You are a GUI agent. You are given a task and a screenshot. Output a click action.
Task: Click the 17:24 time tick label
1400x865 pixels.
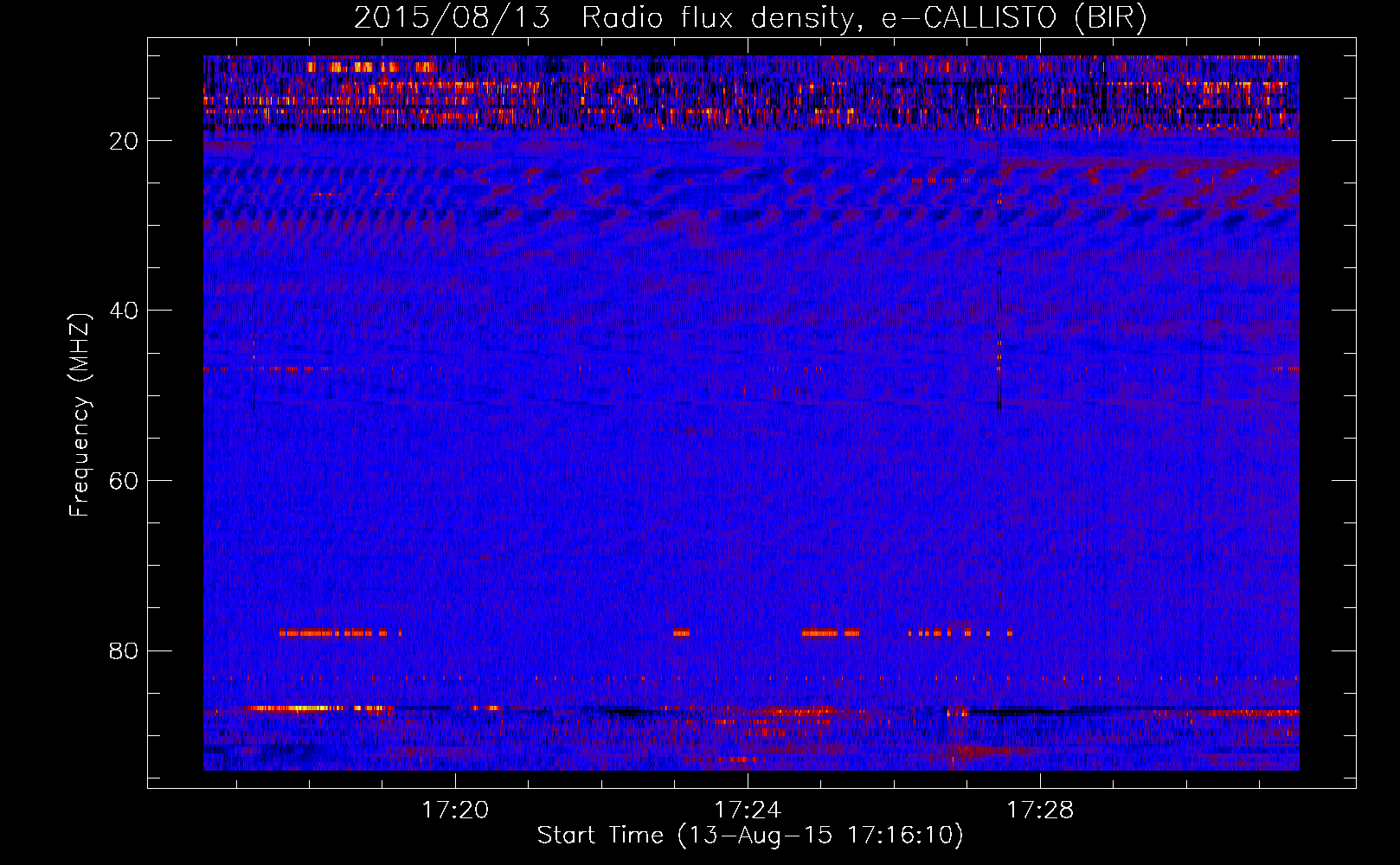coord(748,810)
